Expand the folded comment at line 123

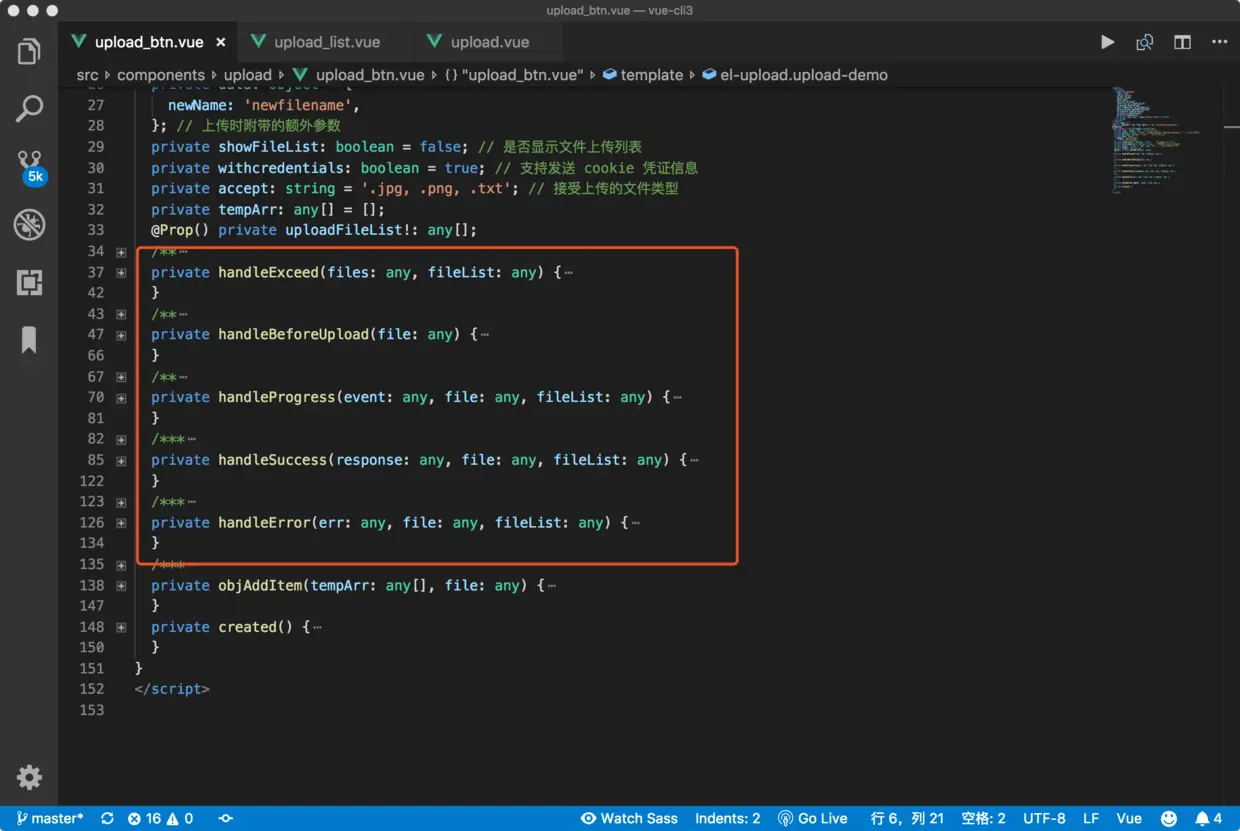pyautogui.click(x=121, y=502)
